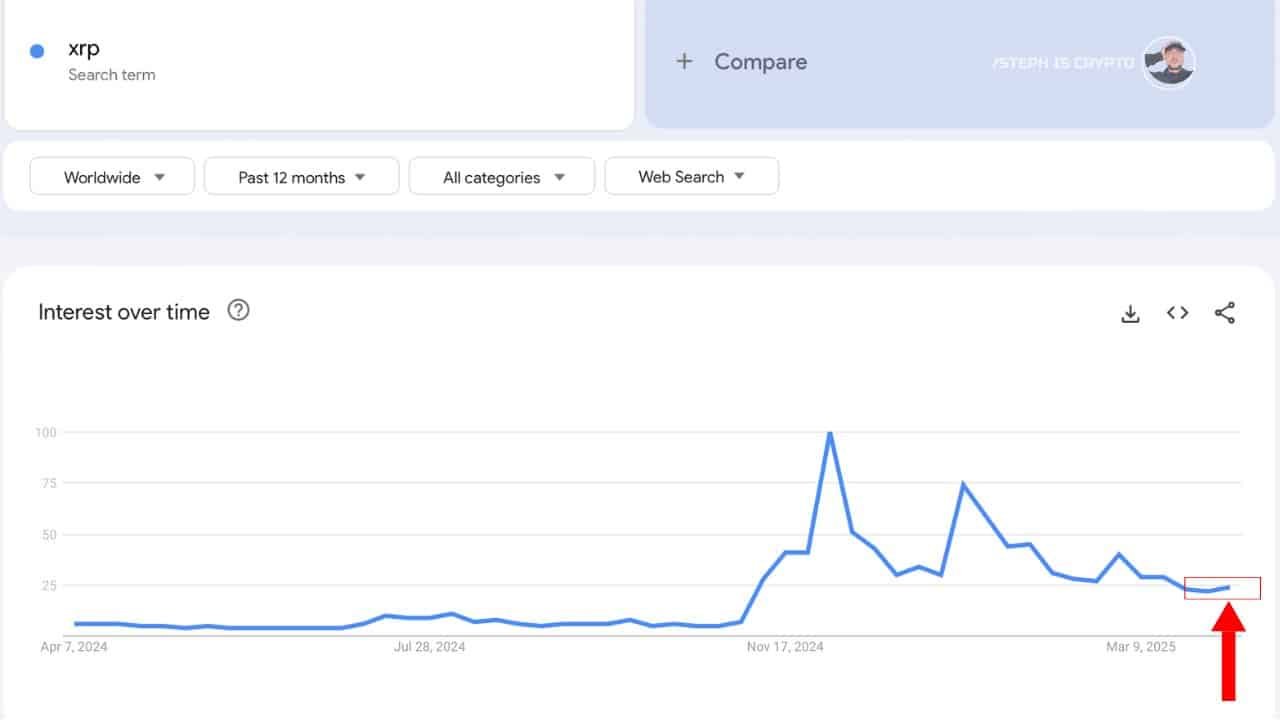
Task: Click inside the red highlighted box
Action: [x=1222, y=588]
